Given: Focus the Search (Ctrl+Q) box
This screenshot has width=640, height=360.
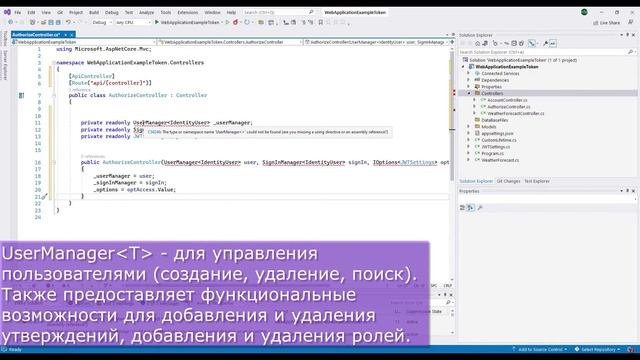Looking at the screenshot, I should click(278, 12).
